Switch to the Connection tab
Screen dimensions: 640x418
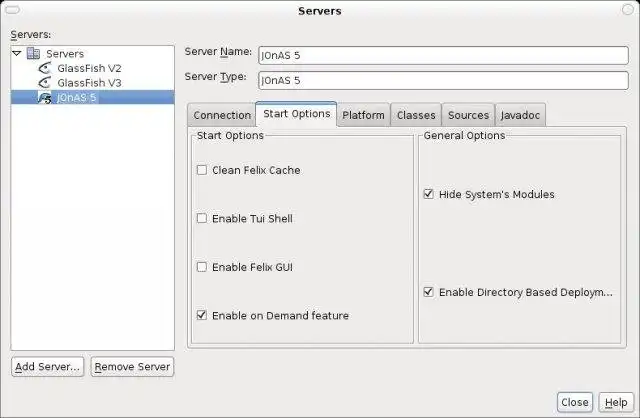tap(222, 115)
